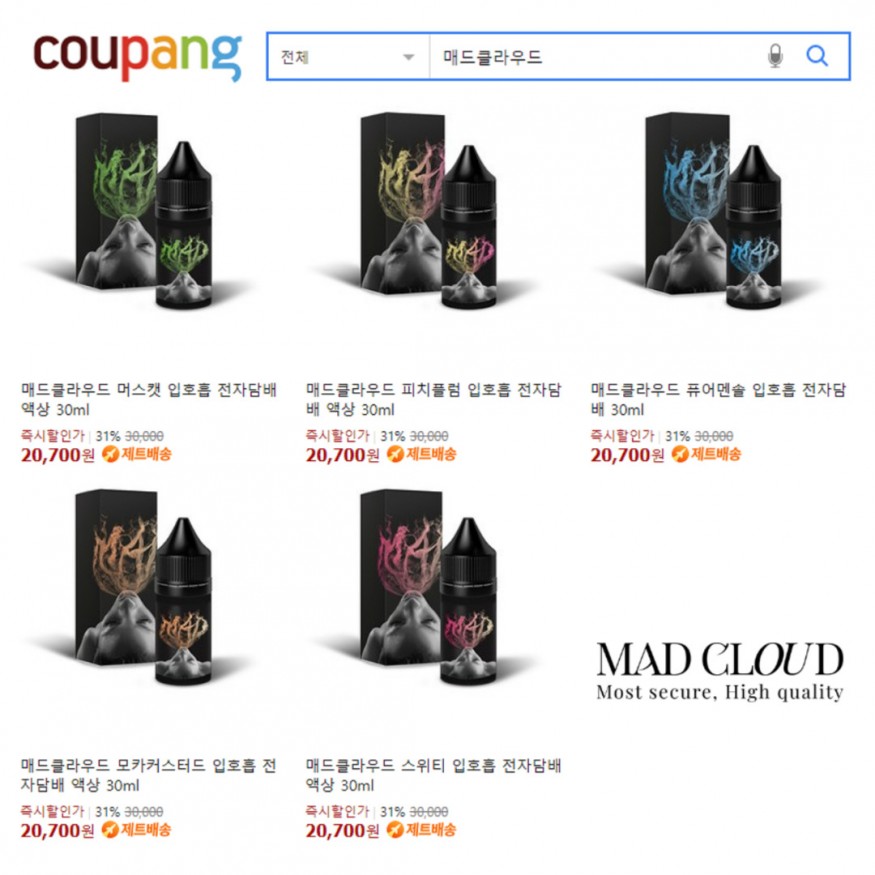Open the Coupang logo home link
The image size is (875, 875).
tap(138, 57)
